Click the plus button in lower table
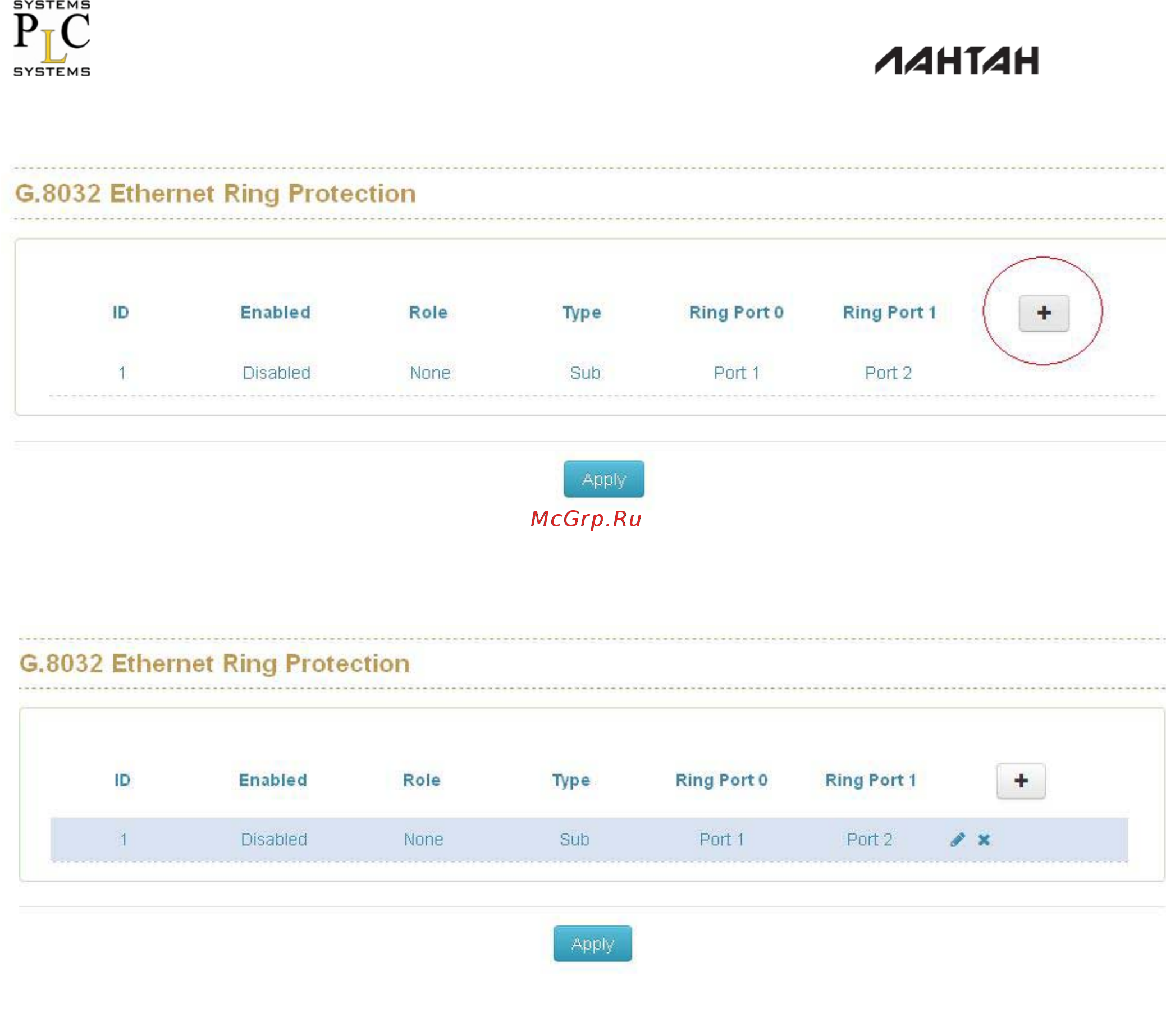 (x=1021, y=781)
